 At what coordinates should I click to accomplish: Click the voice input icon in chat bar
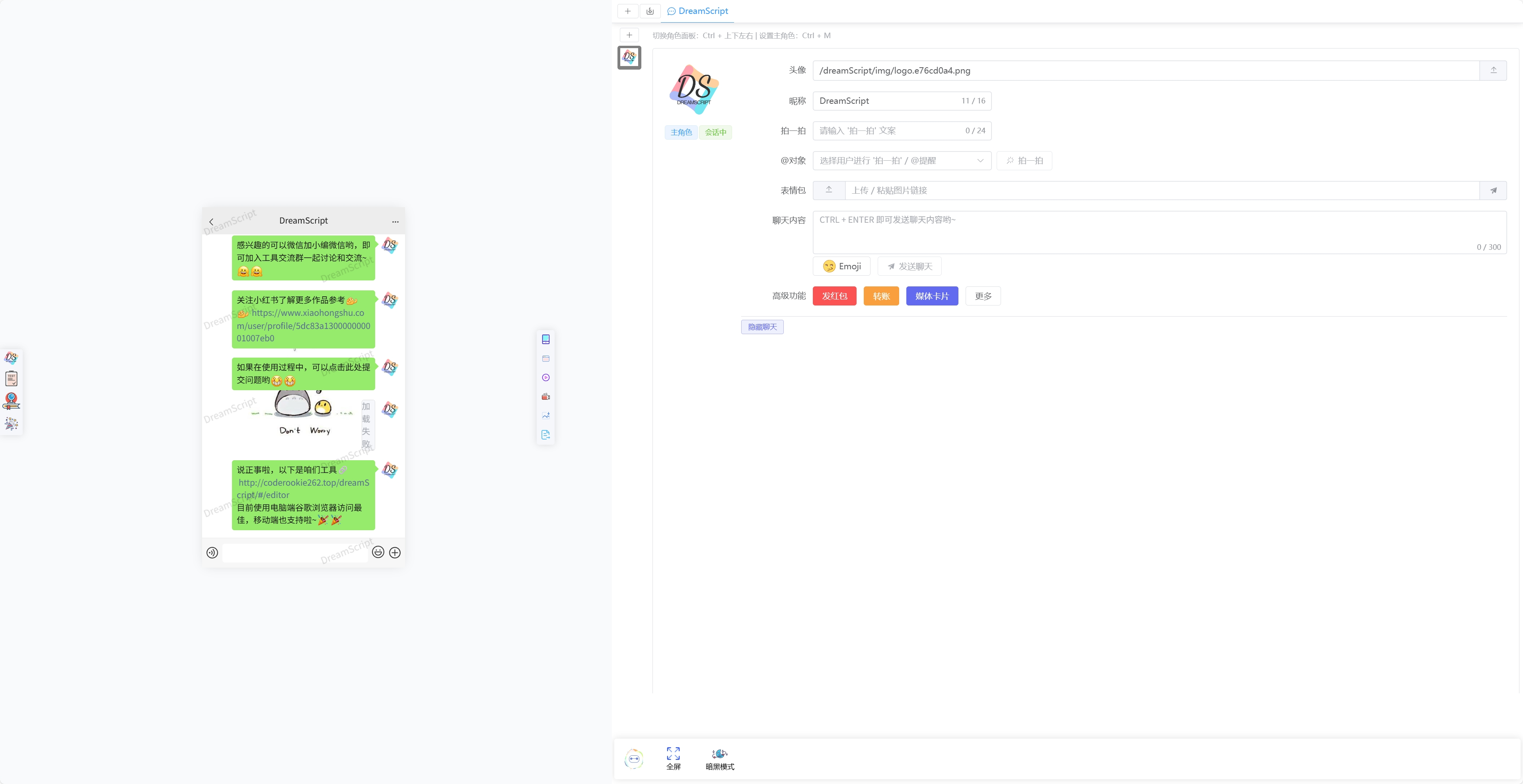212,552
